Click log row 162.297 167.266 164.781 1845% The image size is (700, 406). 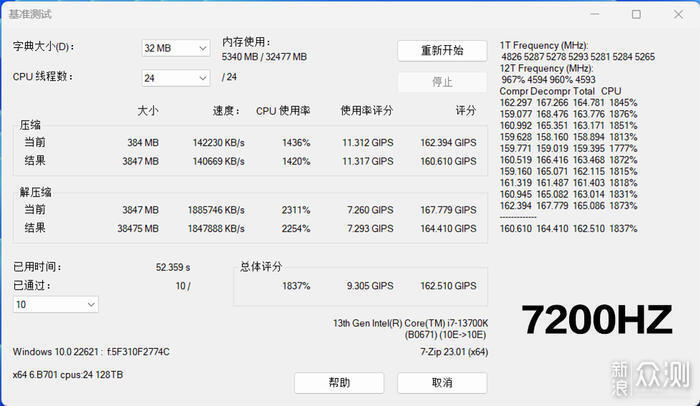tap(568, 103)
